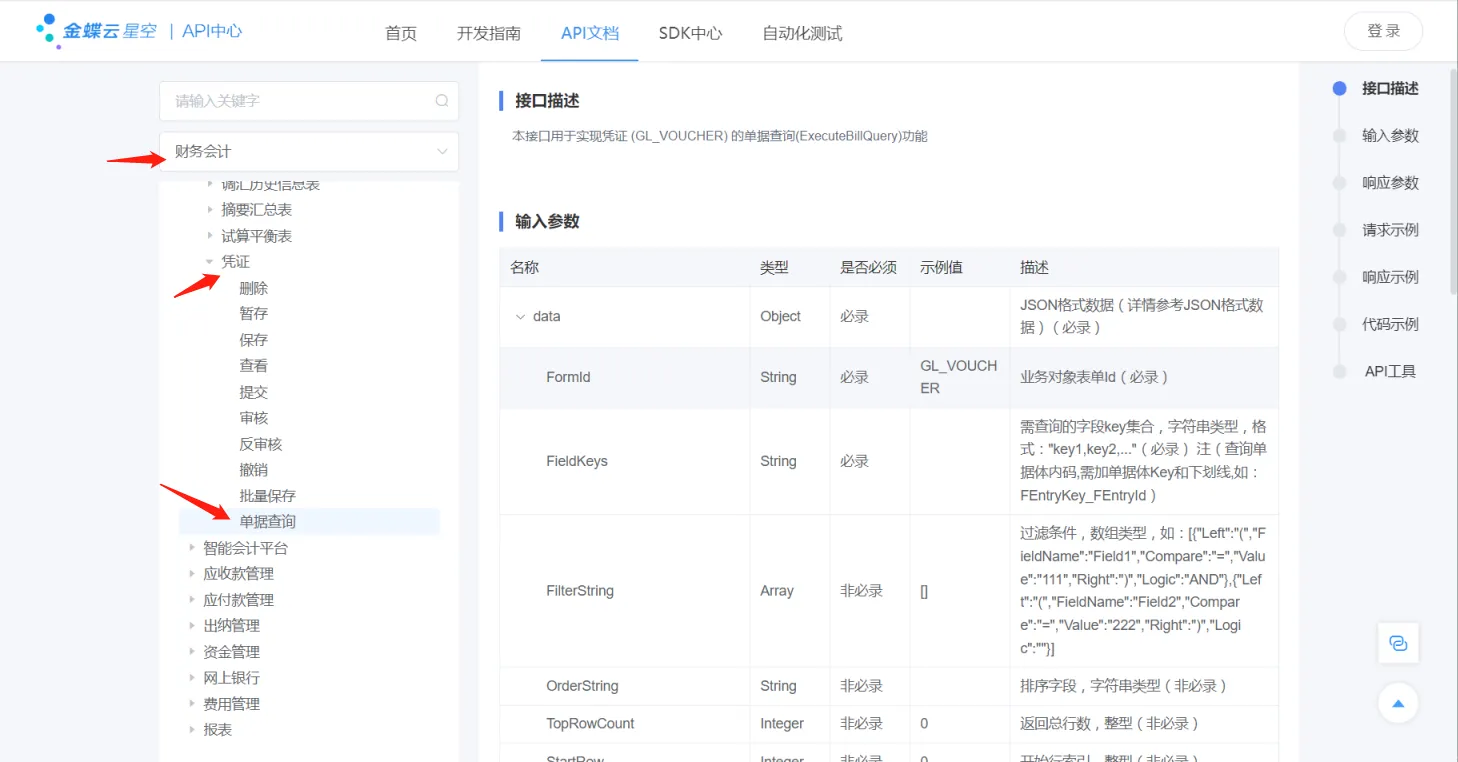
Task: Collapse the 凭证 tree node
Action: tap(210, 262)
